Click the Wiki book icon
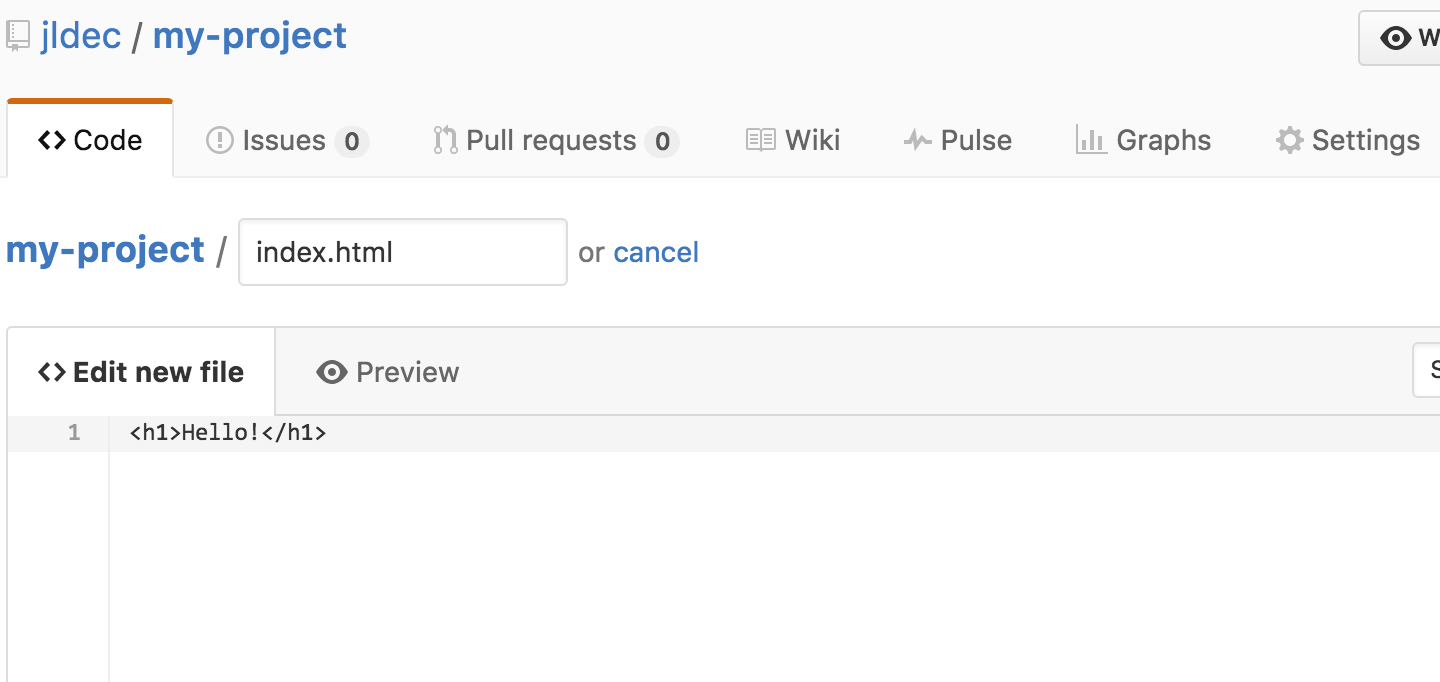 (x=759, y=139)
